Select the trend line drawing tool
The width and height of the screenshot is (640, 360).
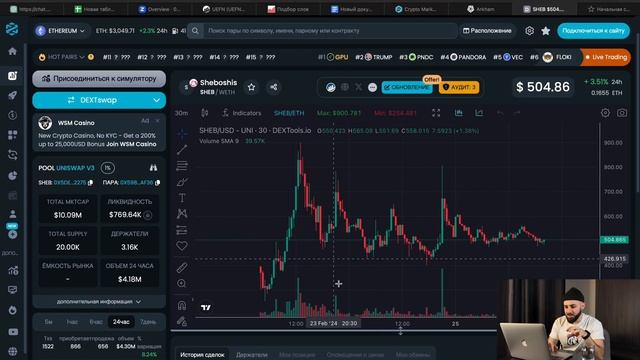point(182,149)
